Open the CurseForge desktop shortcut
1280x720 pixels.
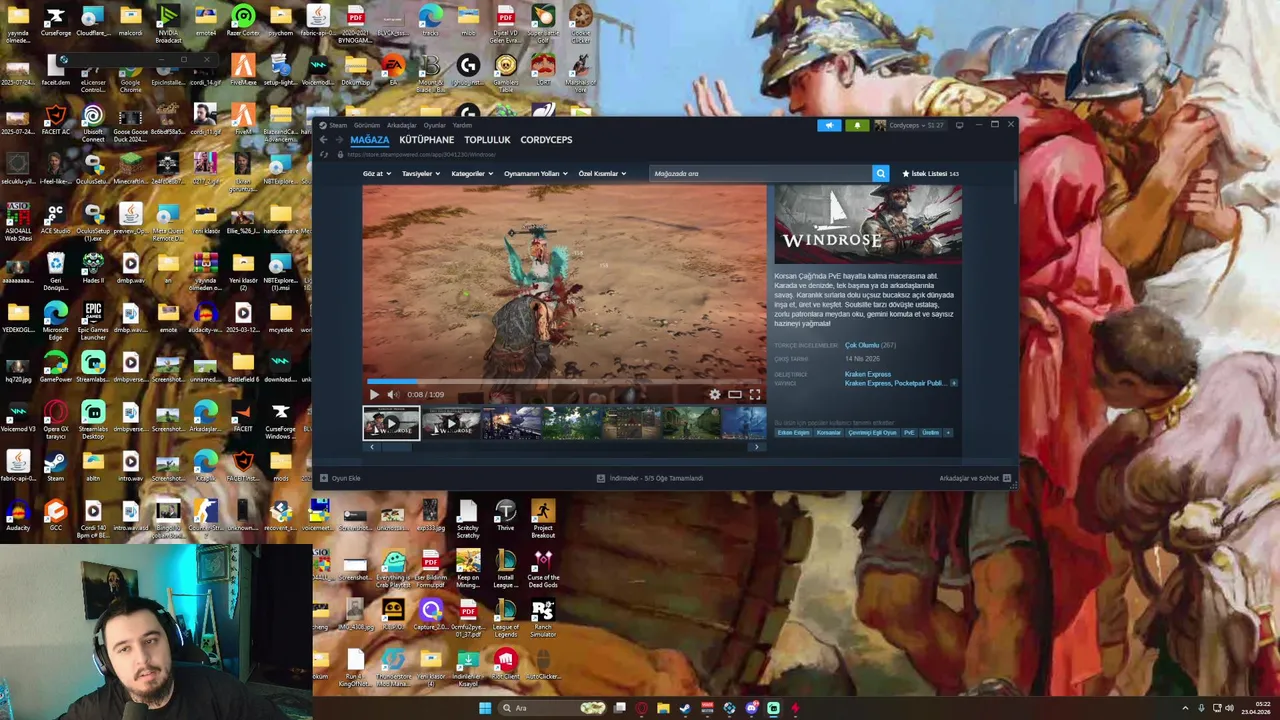pos(55,22)
